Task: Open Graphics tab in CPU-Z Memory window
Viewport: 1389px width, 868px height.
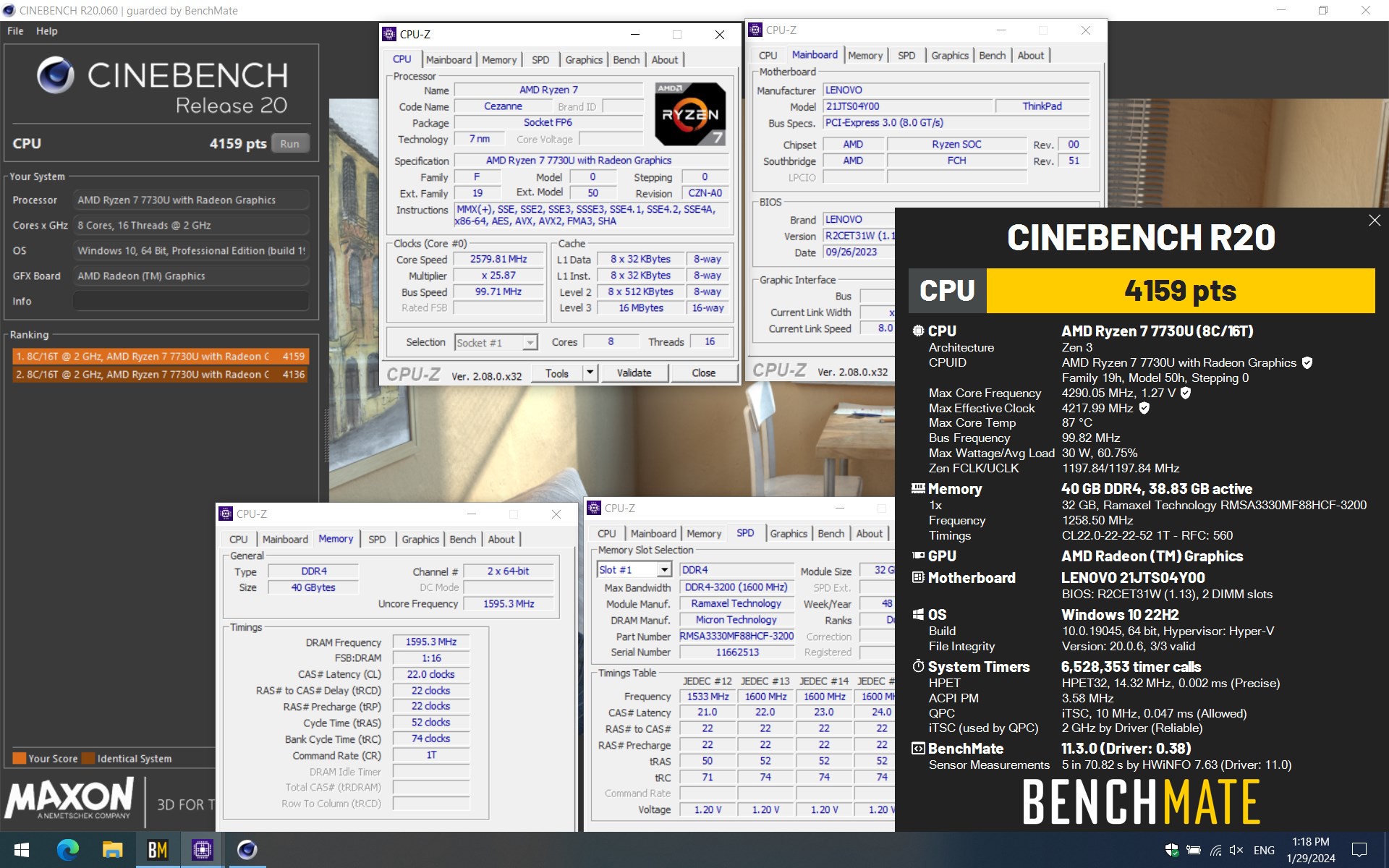Action: tap(420, 539)
